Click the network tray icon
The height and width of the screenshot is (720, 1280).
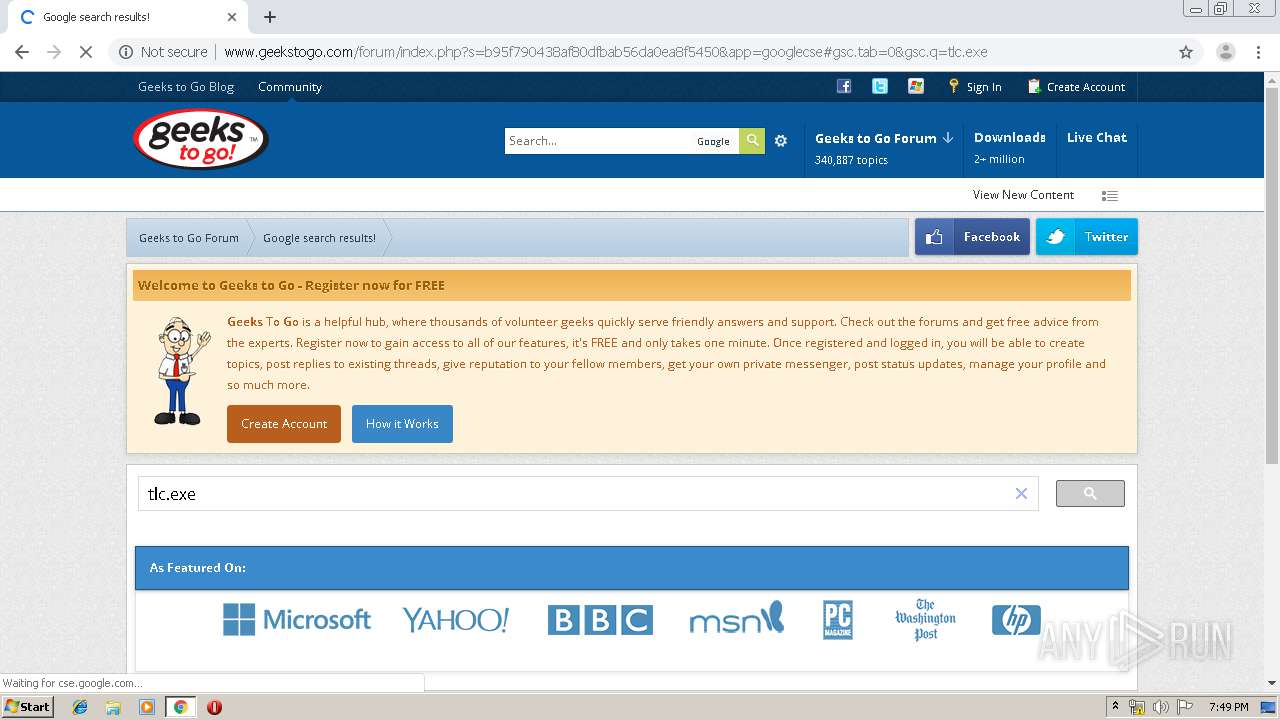click(x=1137, y=707)
